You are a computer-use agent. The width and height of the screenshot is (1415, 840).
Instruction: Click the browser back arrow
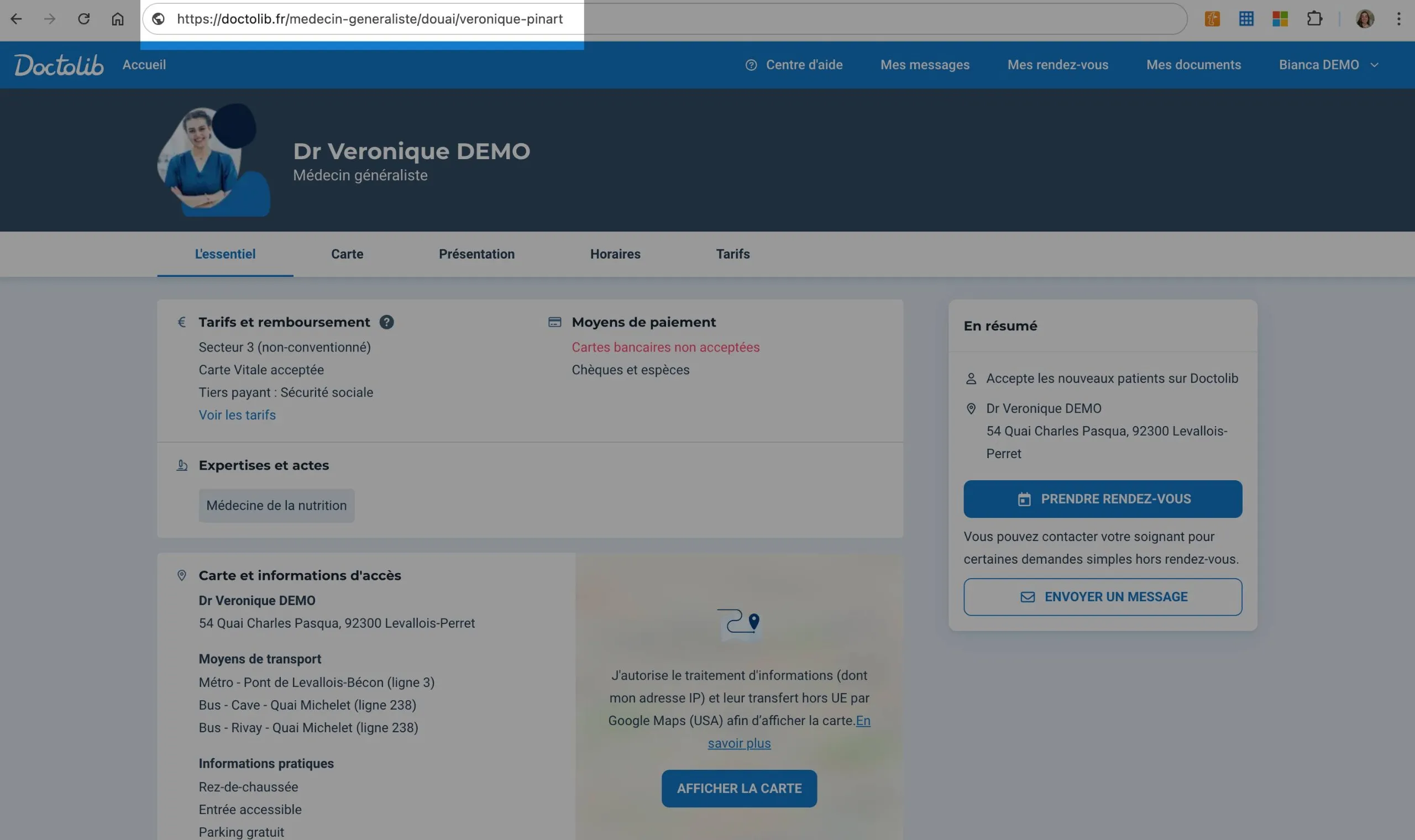[x=17, y=19]
